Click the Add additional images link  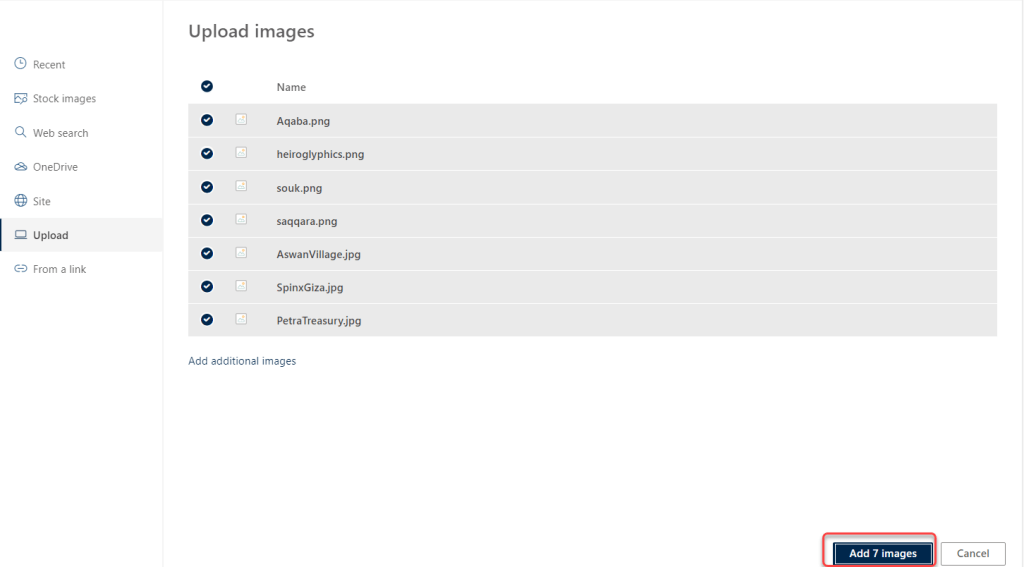pyautogui.click(x=242, y=361)
